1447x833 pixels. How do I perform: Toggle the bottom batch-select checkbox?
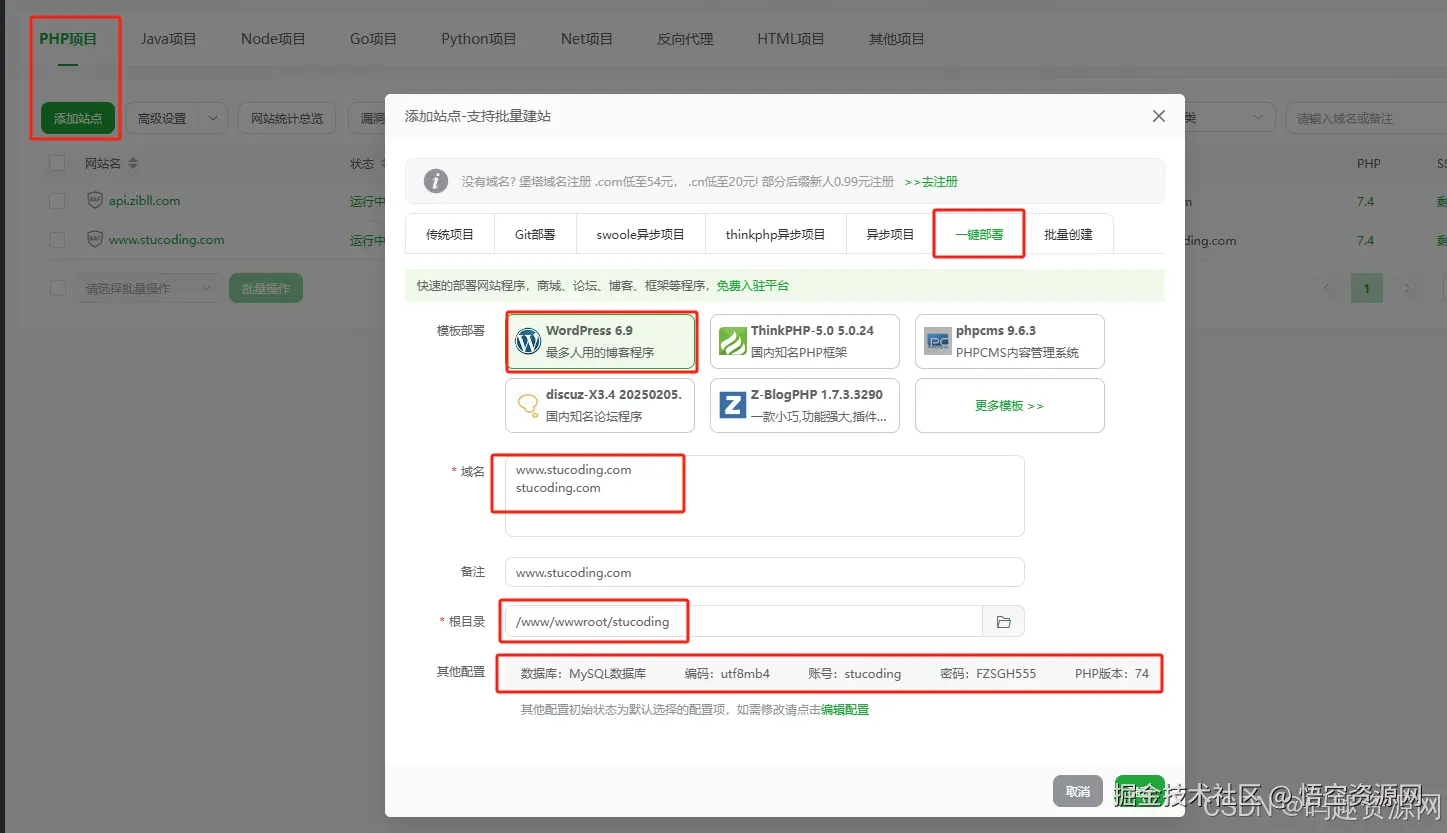point(57,288)
